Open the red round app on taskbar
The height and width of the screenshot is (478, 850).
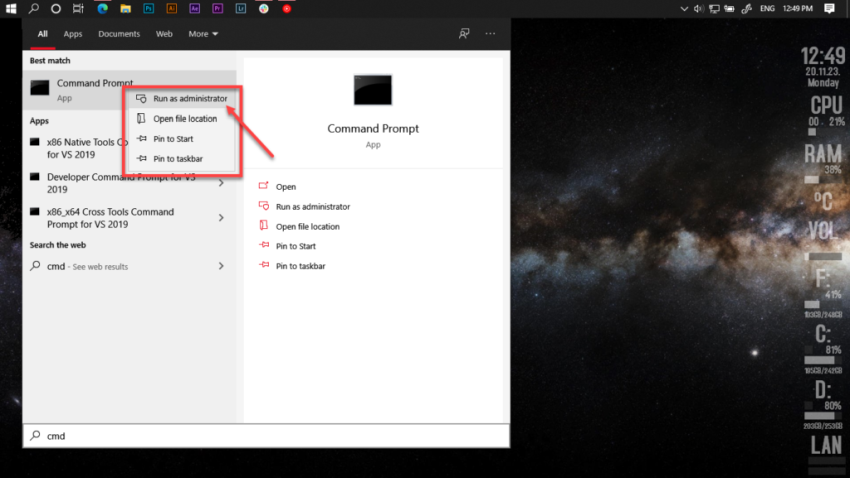pos(287,9)
